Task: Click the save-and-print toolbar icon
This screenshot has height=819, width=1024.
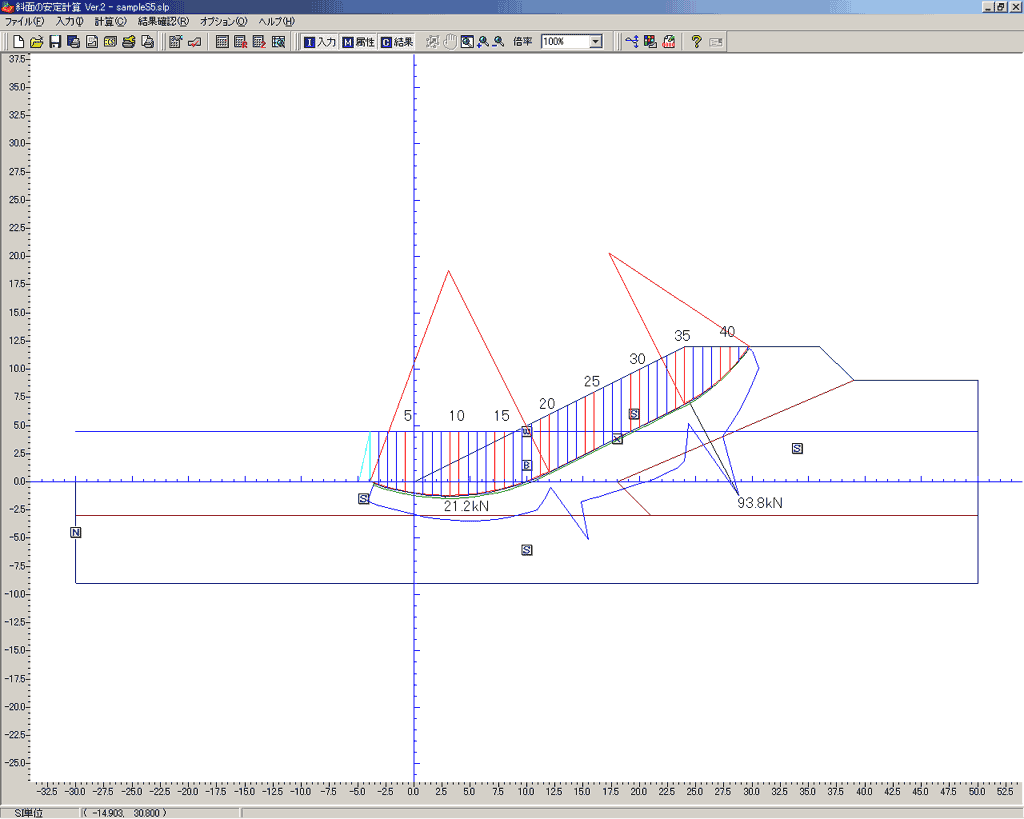Action: (73, 42)
